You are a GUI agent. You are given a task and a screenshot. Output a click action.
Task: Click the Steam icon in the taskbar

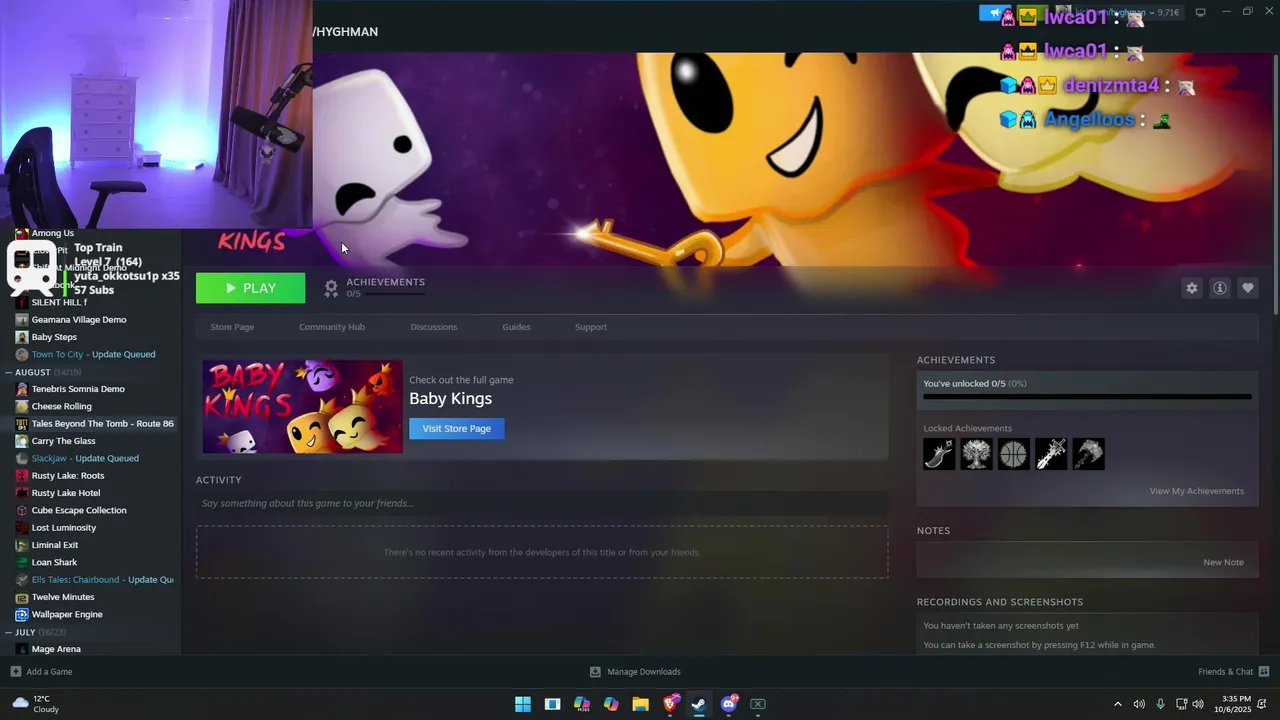click(699, 704)
